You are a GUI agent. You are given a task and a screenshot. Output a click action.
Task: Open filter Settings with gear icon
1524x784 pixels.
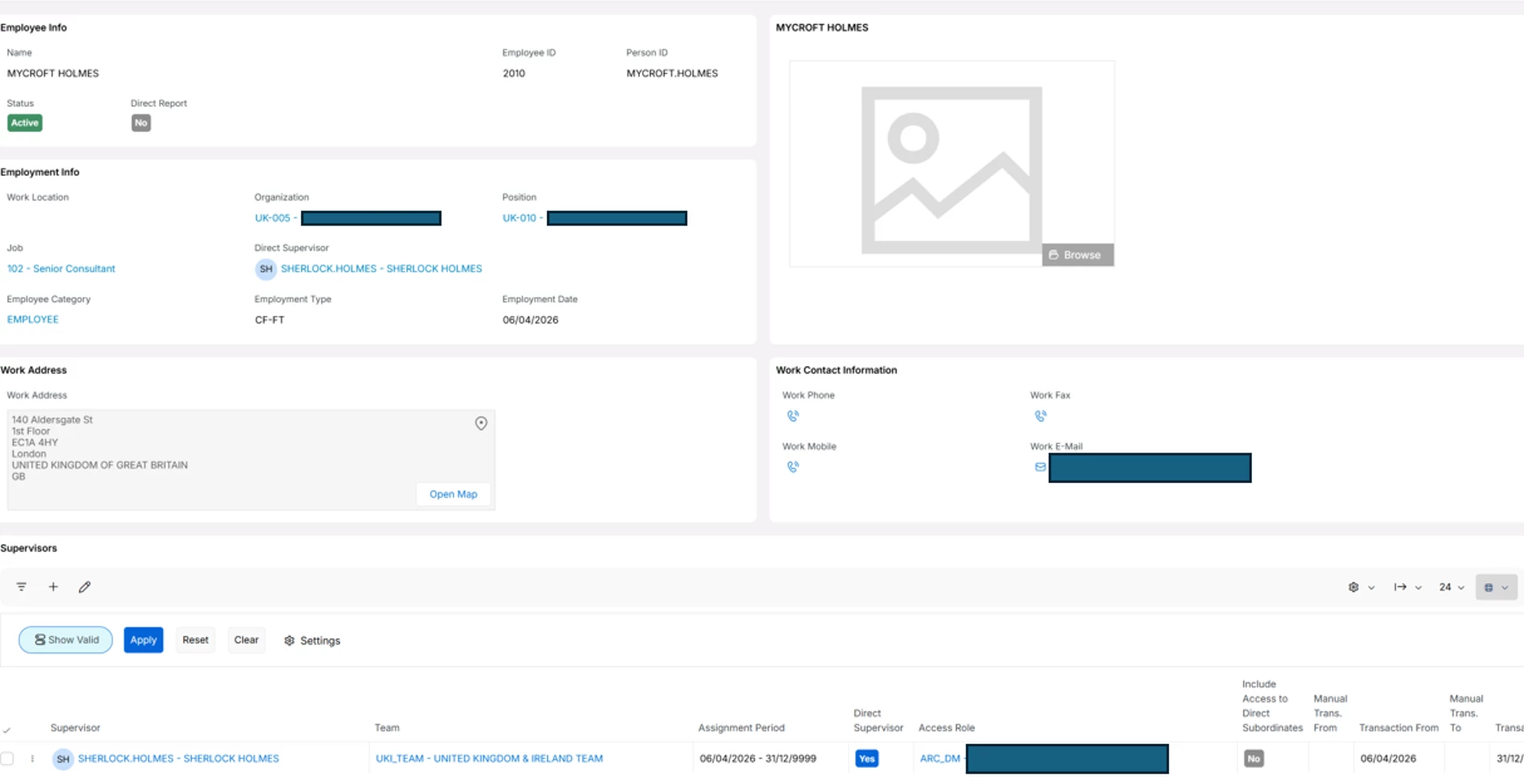click(312, 640)
